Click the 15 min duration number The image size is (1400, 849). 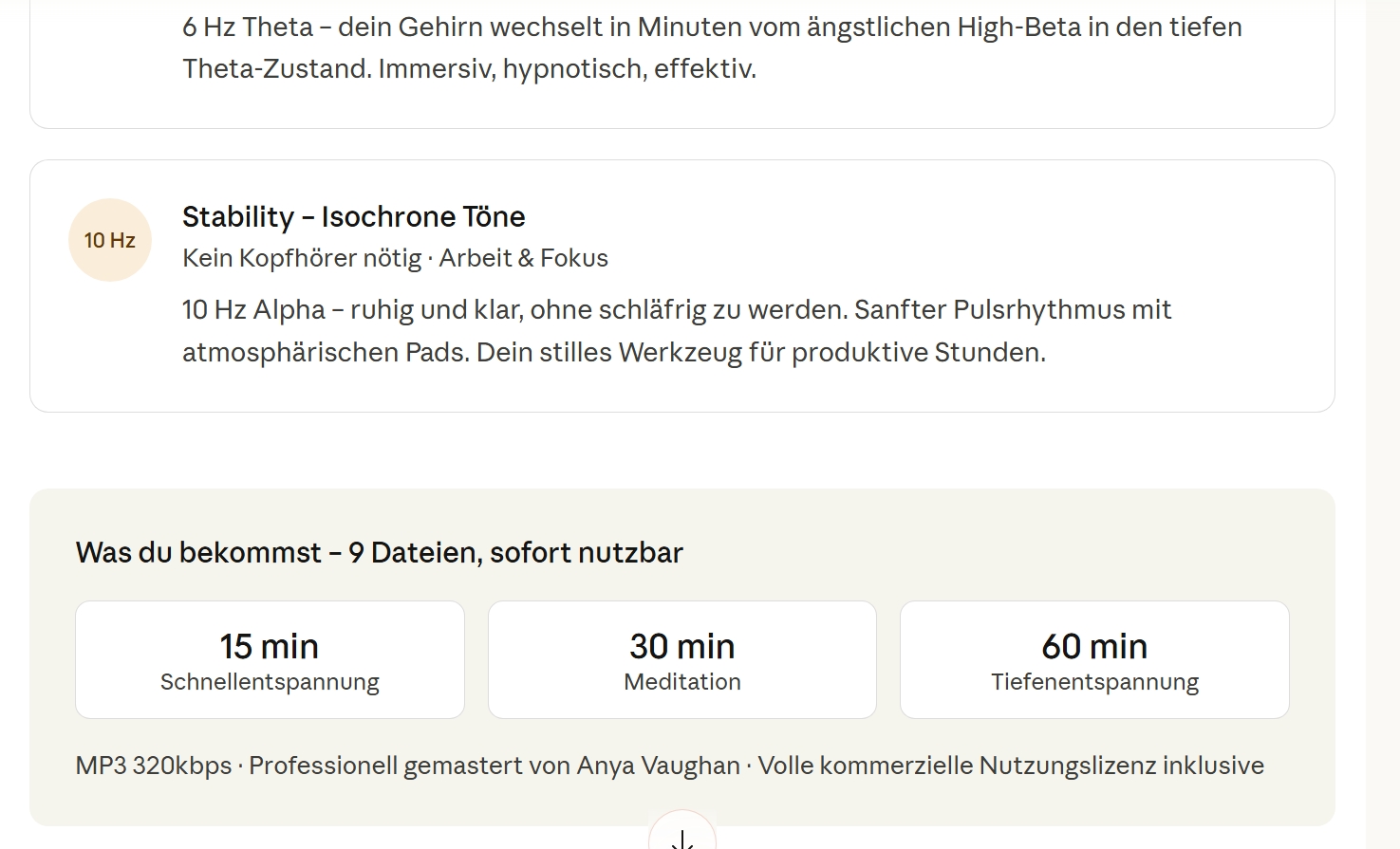[x=270, y=646]
